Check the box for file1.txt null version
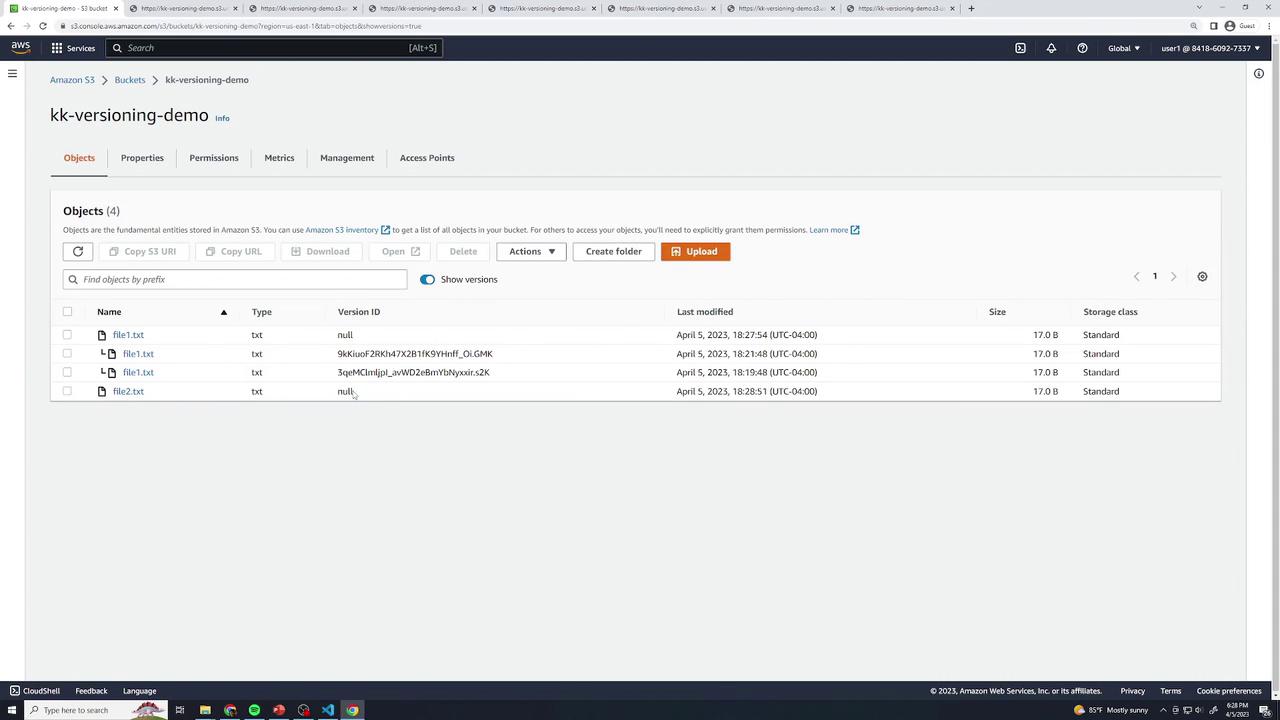This screenshot has width=1280, height=720. pos(67,335)
